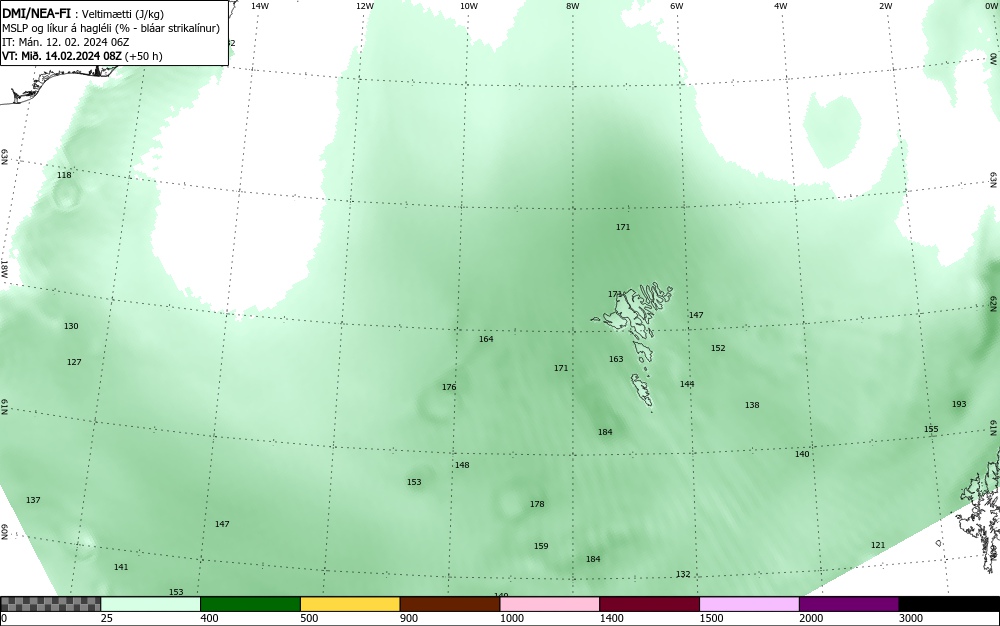Select the yellow 500–900 legend swatch

[350, 604]
